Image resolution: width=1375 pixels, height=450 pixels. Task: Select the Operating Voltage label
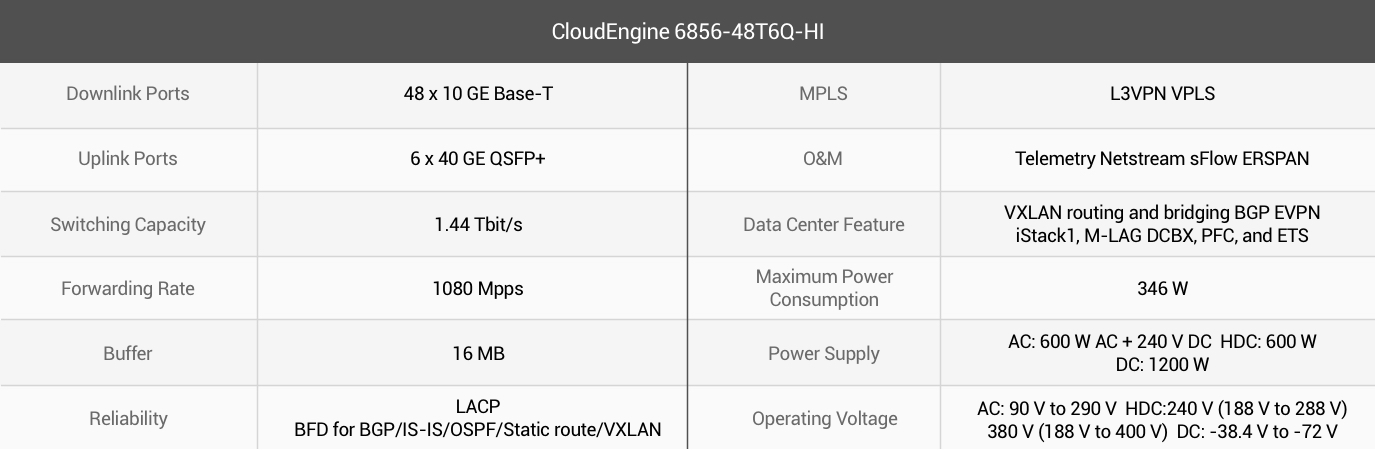tap(825, 419)
